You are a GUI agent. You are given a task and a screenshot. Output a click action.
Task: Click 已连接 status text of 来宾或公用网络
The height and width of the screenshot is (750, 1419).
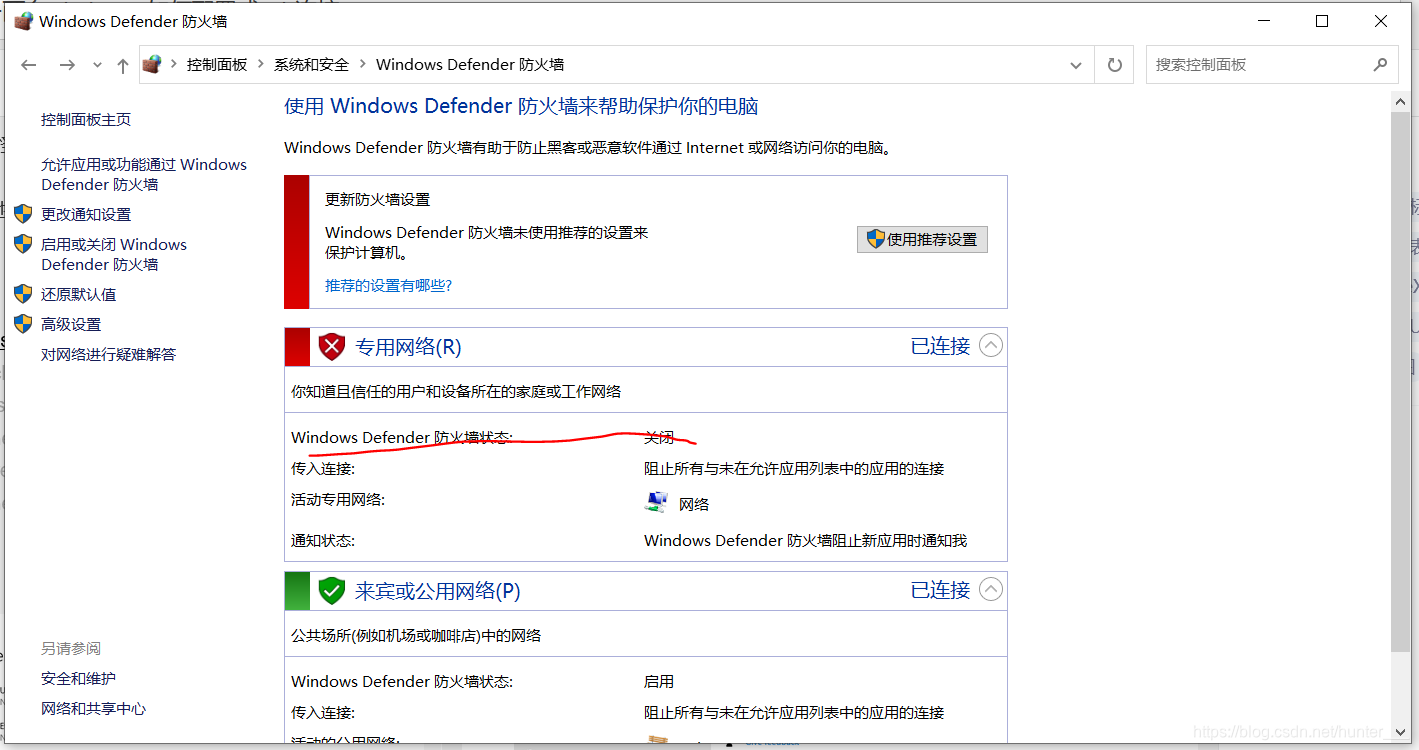[940, 590]
